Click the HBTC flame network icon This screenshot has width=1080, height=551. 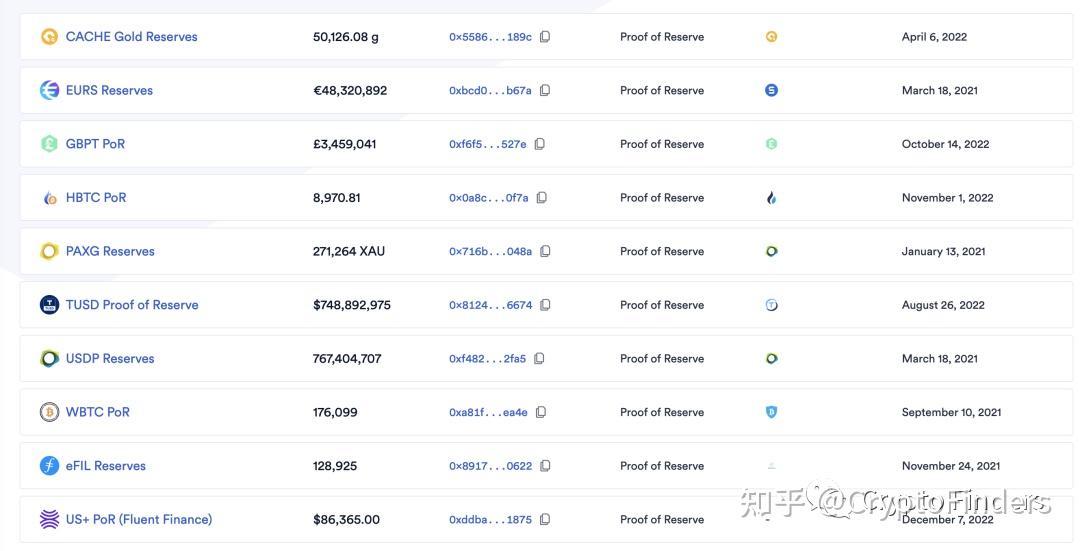[771, 198]
